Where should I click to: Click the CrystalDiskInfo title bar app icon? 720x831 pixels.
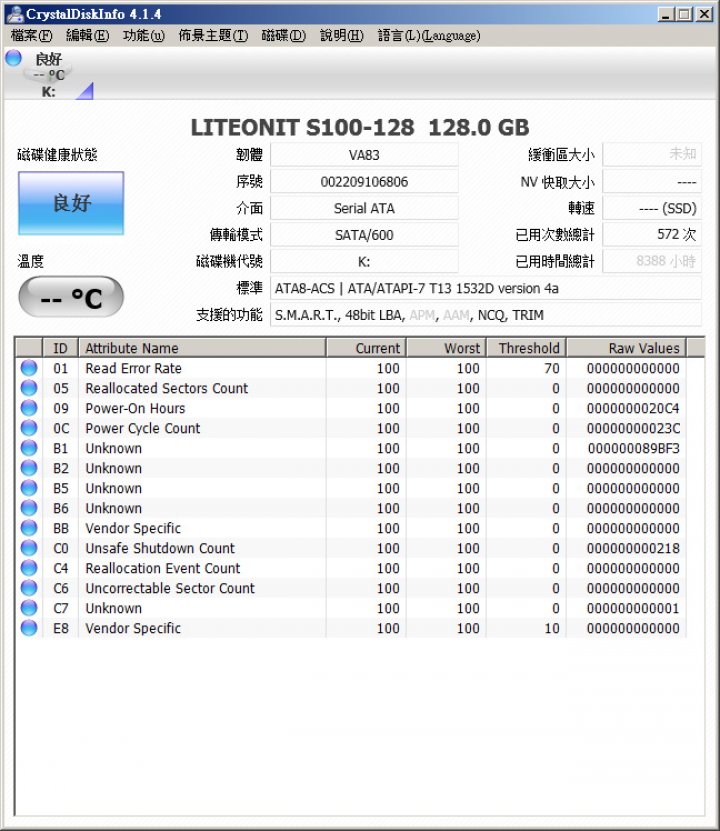click(x=15, y=14)
